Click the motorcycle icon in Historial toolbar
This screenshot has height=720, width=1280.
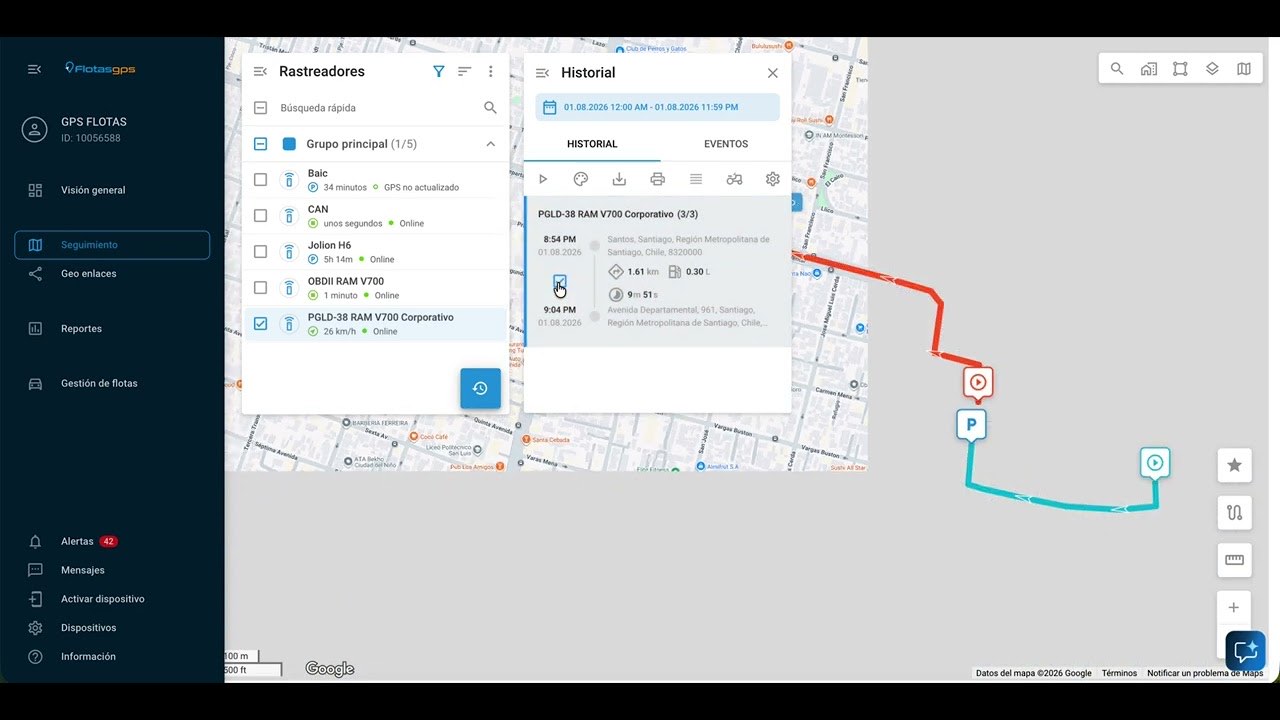[x=734, y=179]
